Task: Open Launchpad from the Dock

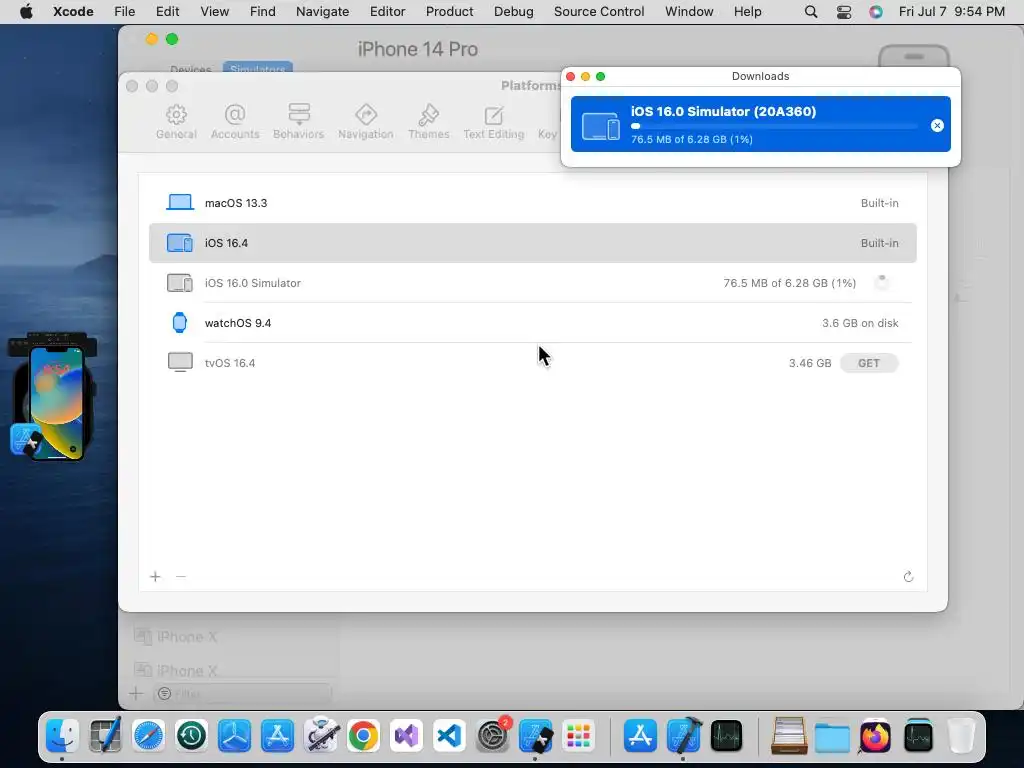Action: (579, 736)
